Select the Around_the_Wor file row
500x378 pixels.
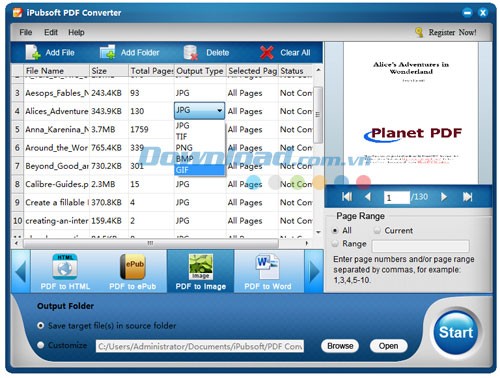coord(162,148)
